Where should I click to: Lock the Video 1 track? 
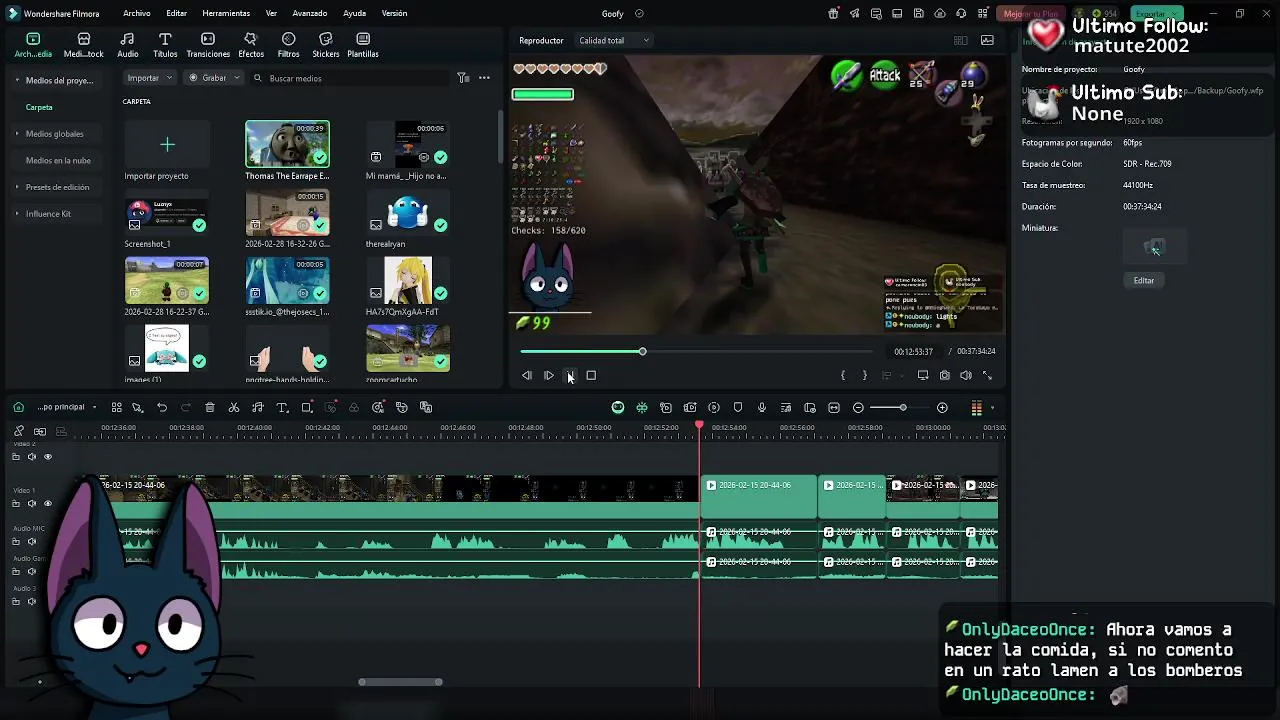pyautogui.click(x=15, y=504)
